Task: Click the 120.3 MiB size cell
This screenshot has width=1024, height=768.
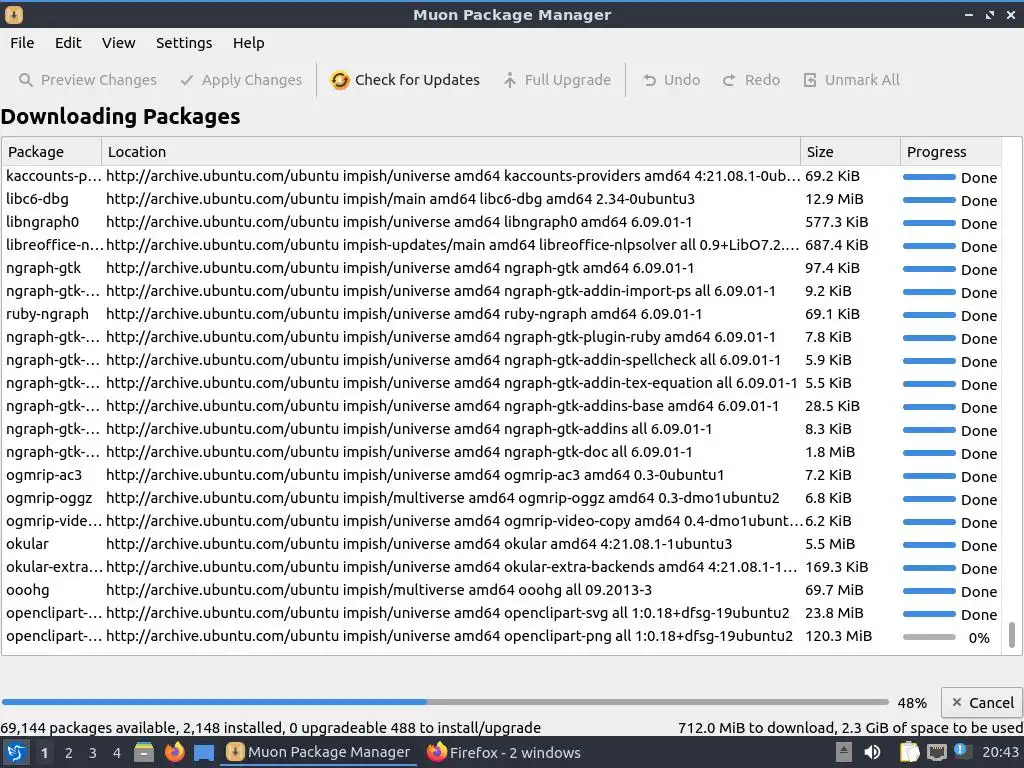Action: click(839, 636)
